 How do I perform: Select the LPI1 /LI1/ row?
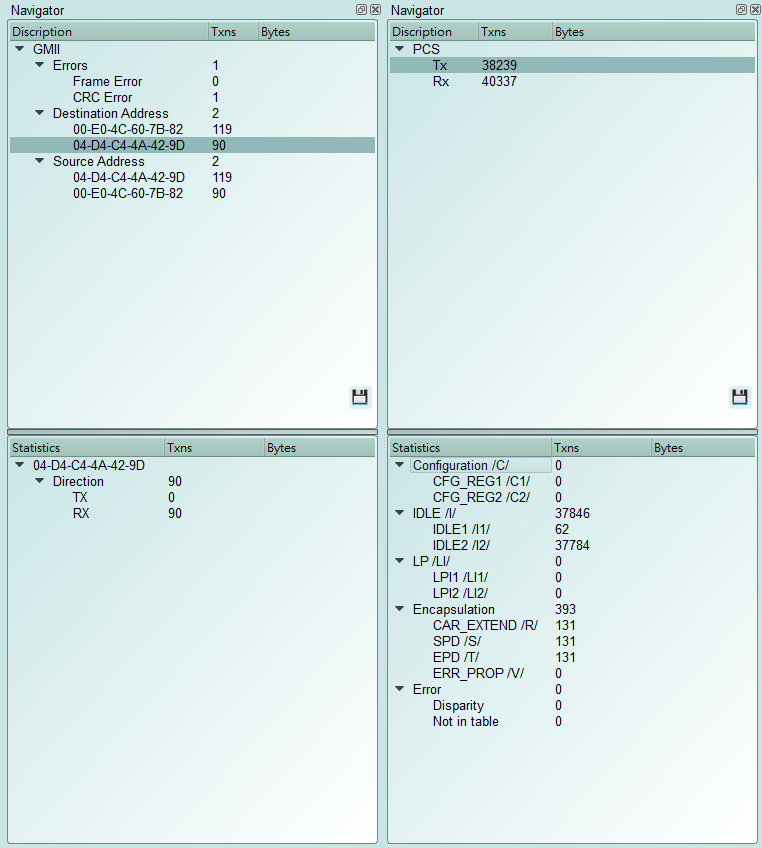click(572, 578)
